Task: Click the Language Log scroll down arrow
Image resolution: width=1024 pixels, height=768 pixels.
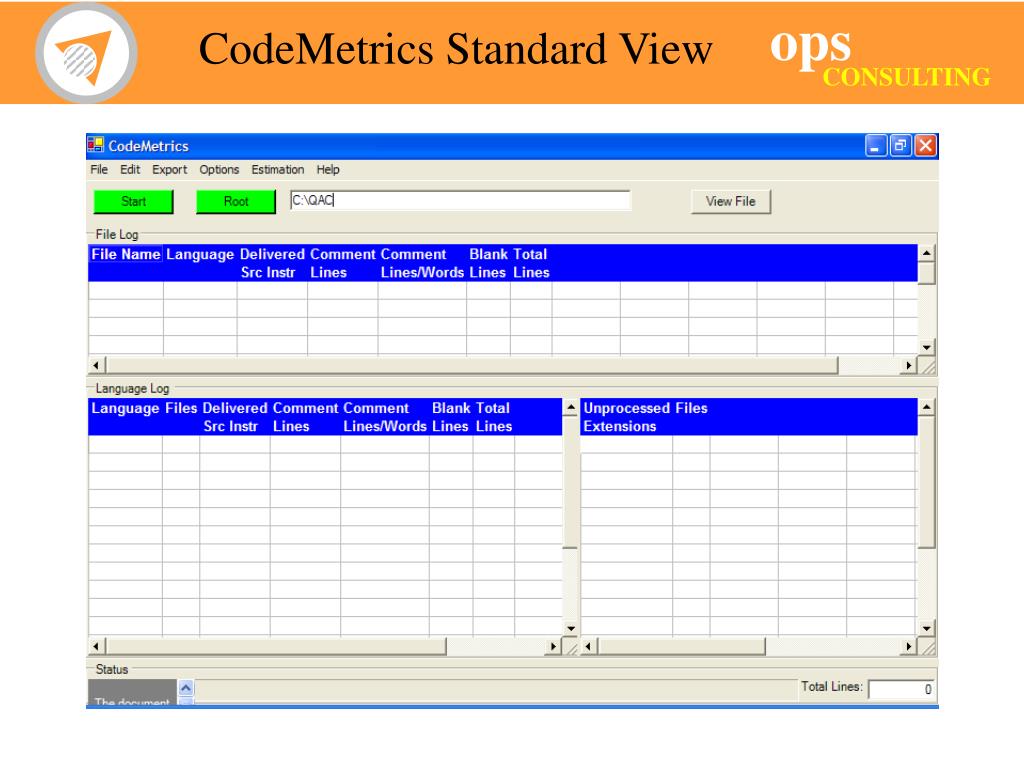Action: click(570, 629)
